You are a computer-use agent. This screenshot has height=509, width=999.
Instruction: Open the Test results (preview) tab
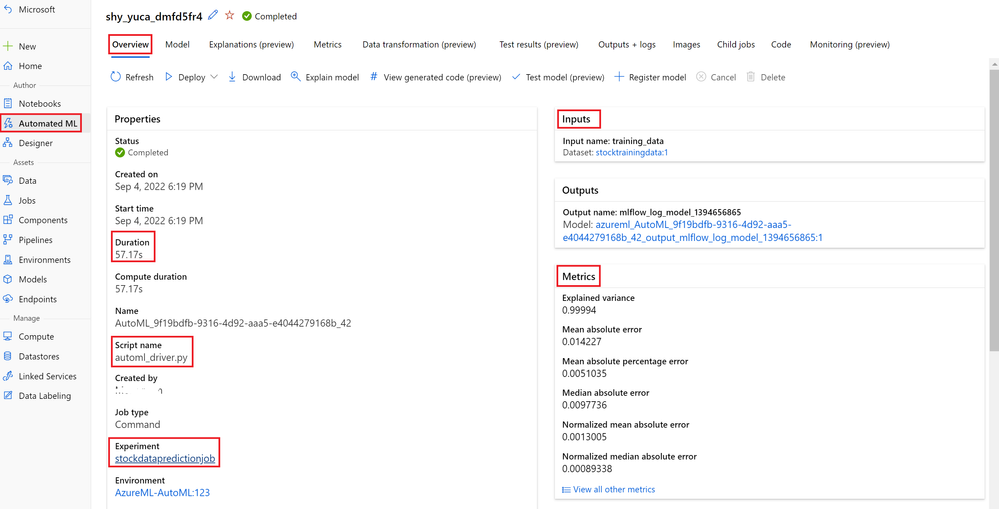tap(539, 45)
